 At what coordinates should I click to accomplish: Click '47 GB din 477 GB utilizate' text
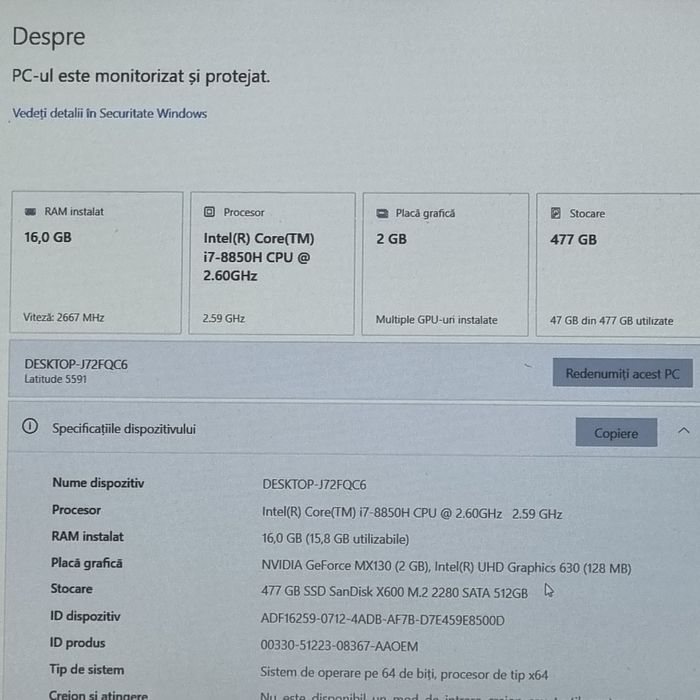(x=611, y=321)
